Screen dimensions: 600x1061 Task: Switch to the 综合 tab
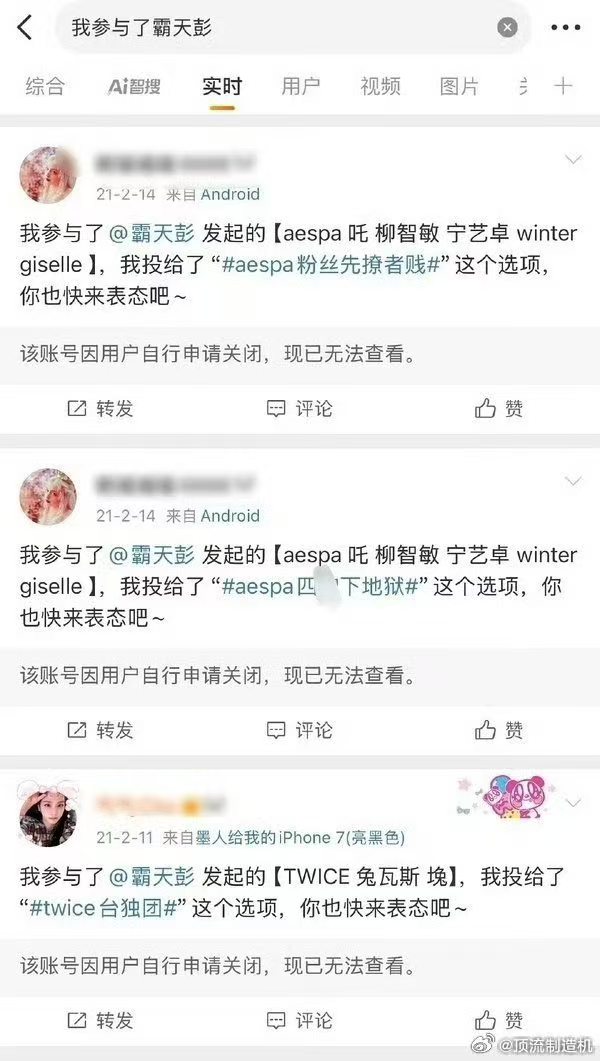(x=45, y=86)
